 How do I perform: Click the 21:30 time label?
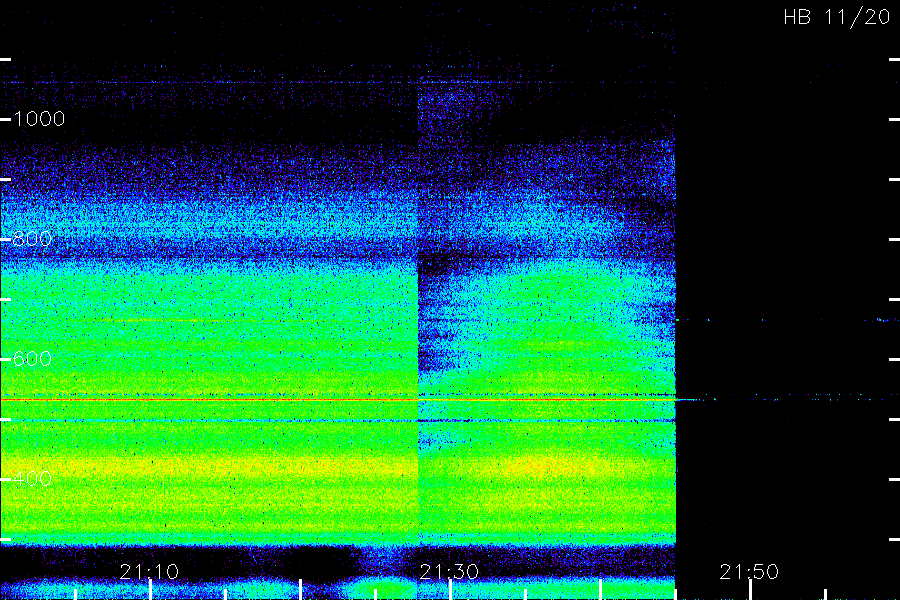point(449,571)
